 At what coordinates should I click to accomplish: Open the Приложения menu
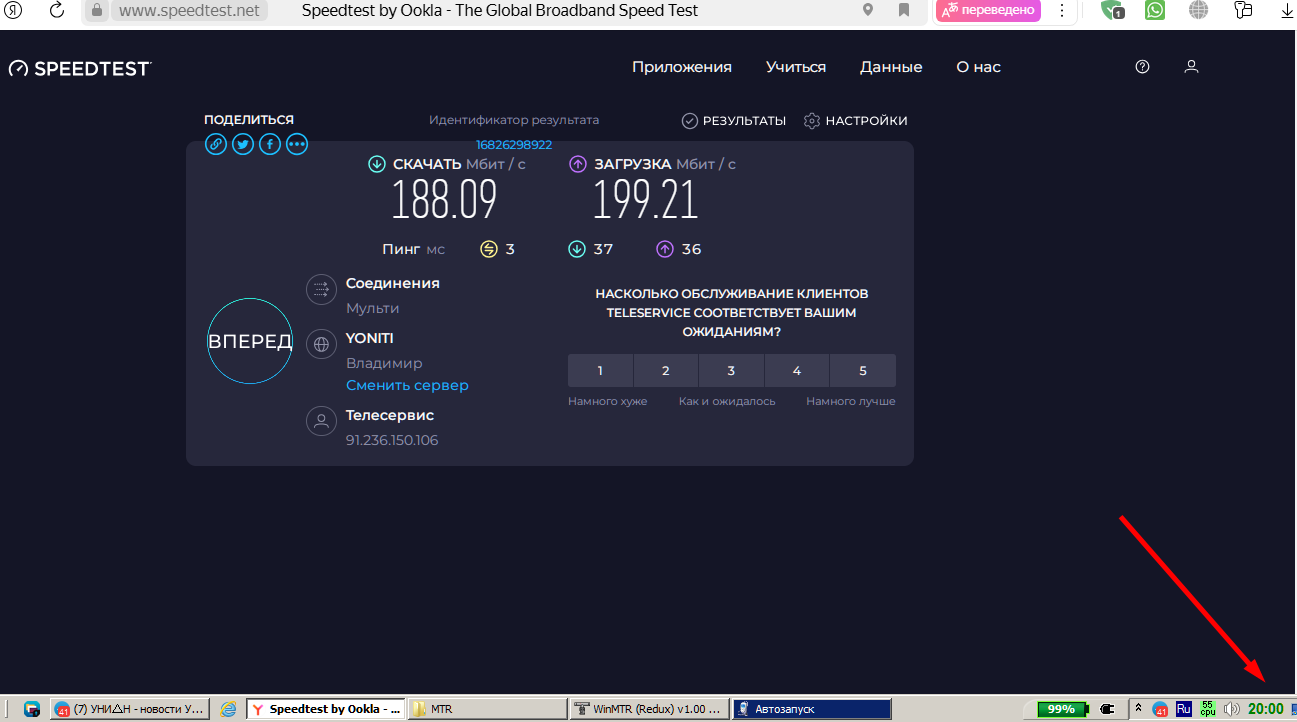click(682, 67)
